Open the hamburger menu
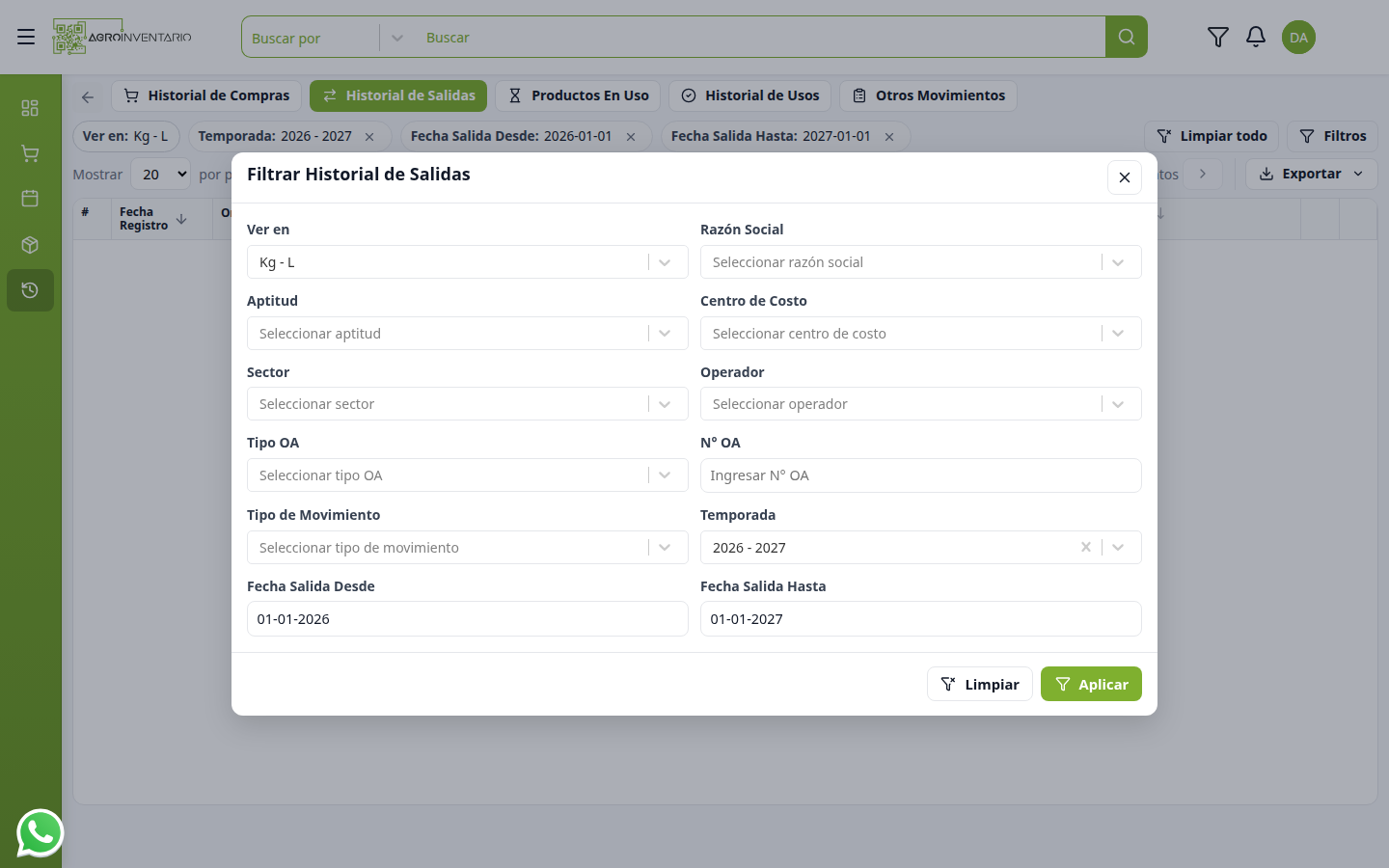The width and height of the screenshot is (1389, 868). coord(26,37)
